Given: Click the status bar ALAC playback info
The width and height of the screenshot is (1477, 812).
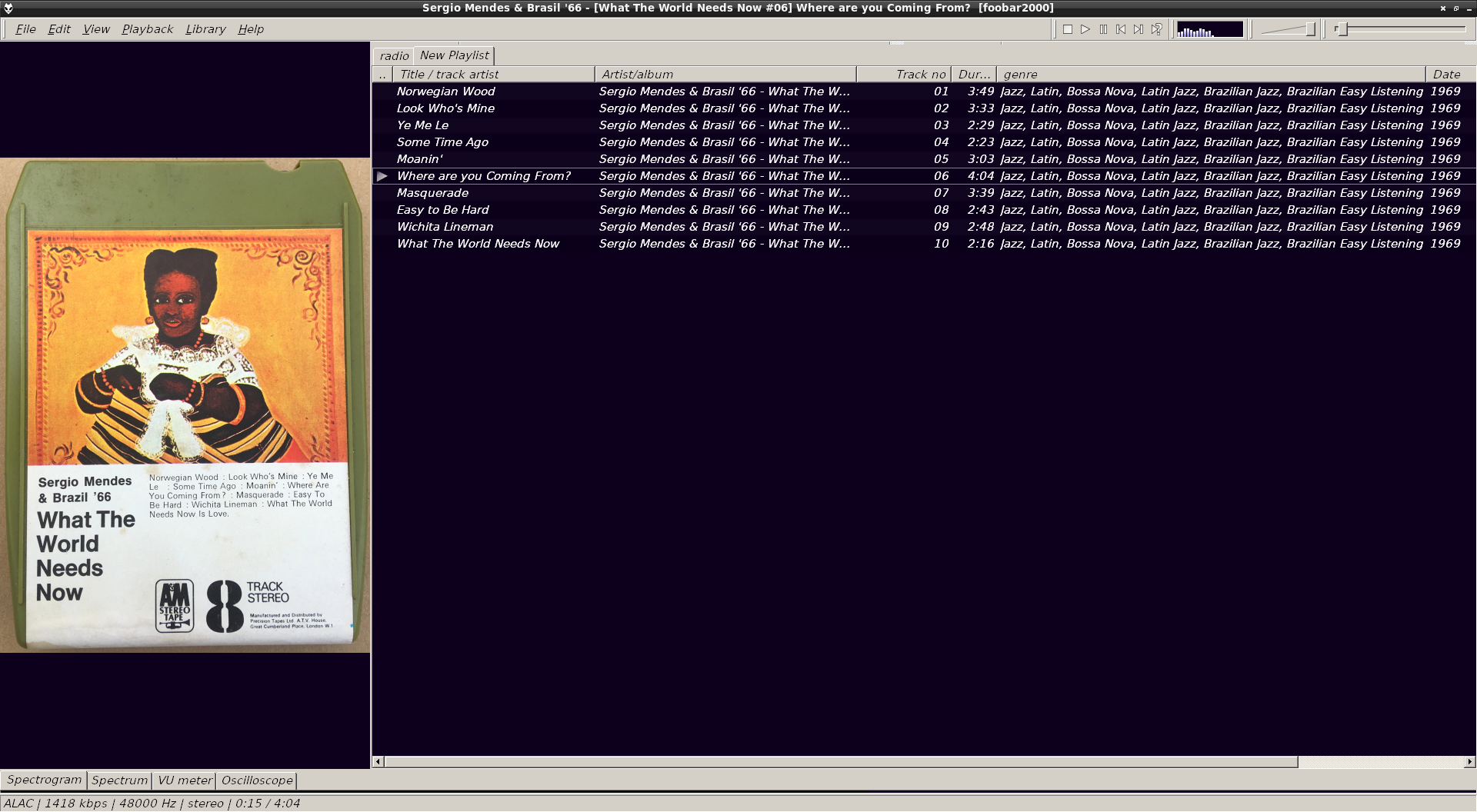Looking at the screenshot, I should 152,804.
